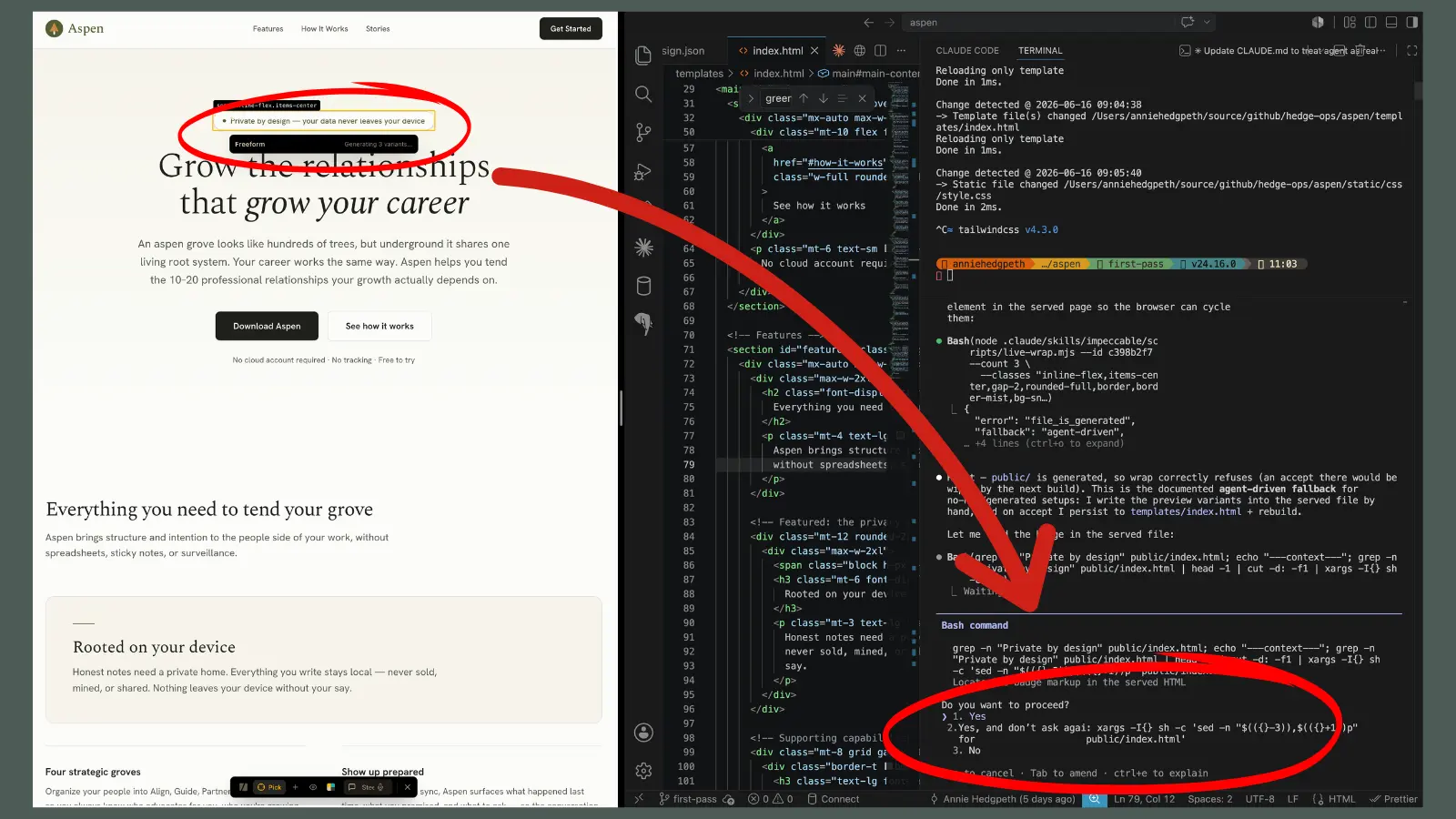1456x819 pixels.
Task: Close the floating Impeccable toolbar
Action: (x=408, y=787)
